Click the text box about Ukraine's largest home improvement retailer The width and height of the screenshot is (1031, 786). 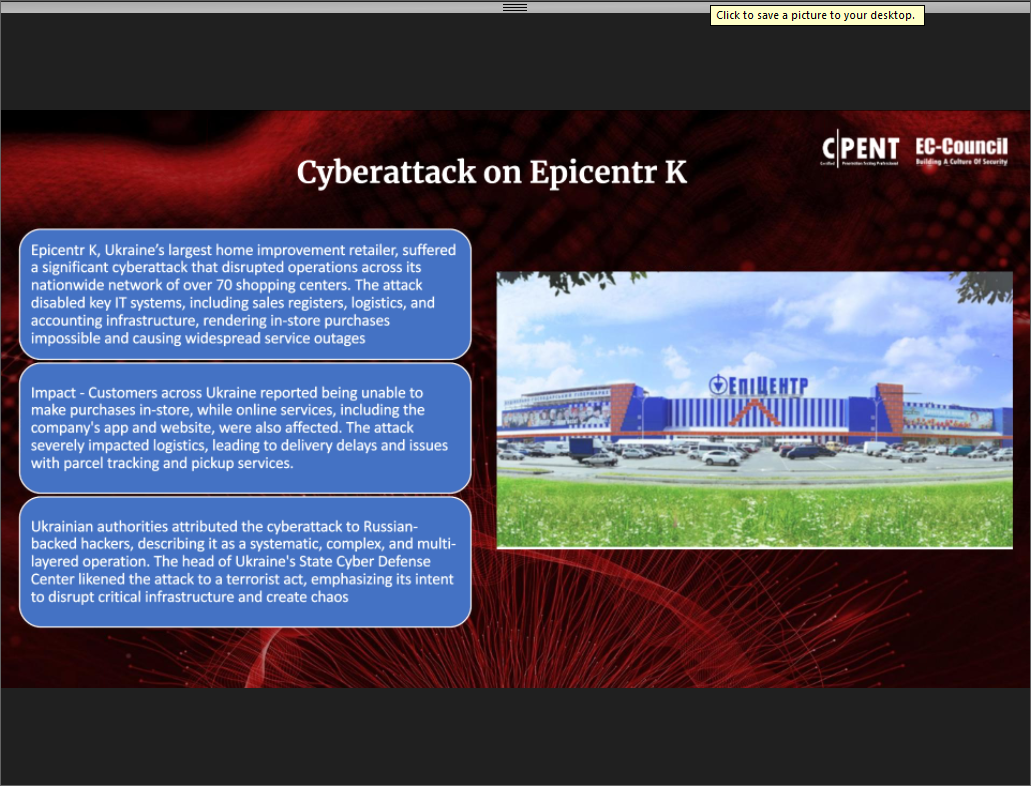point(245,294)
